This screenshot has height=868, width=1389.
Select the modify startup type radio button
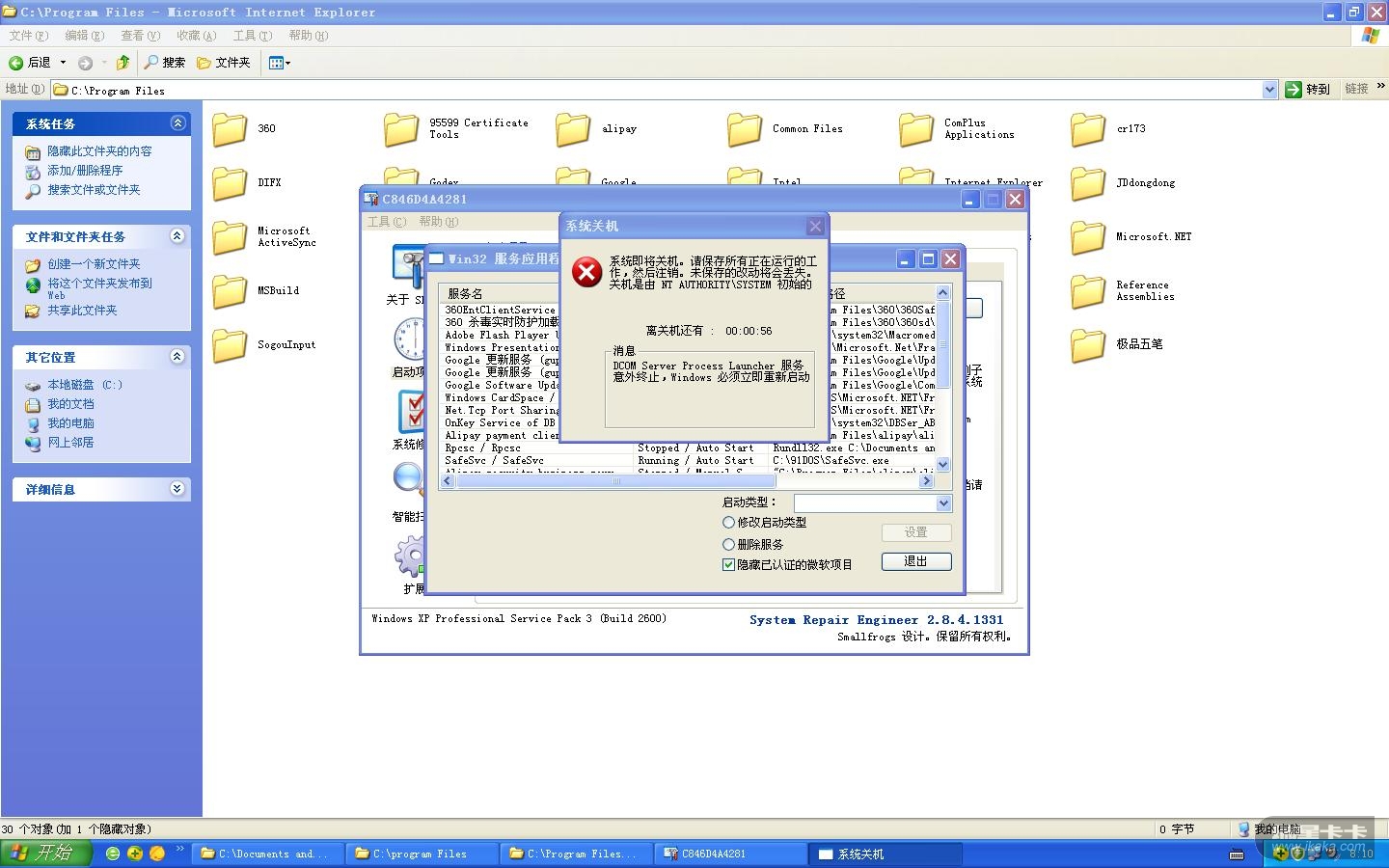click(x=729, y=522)
